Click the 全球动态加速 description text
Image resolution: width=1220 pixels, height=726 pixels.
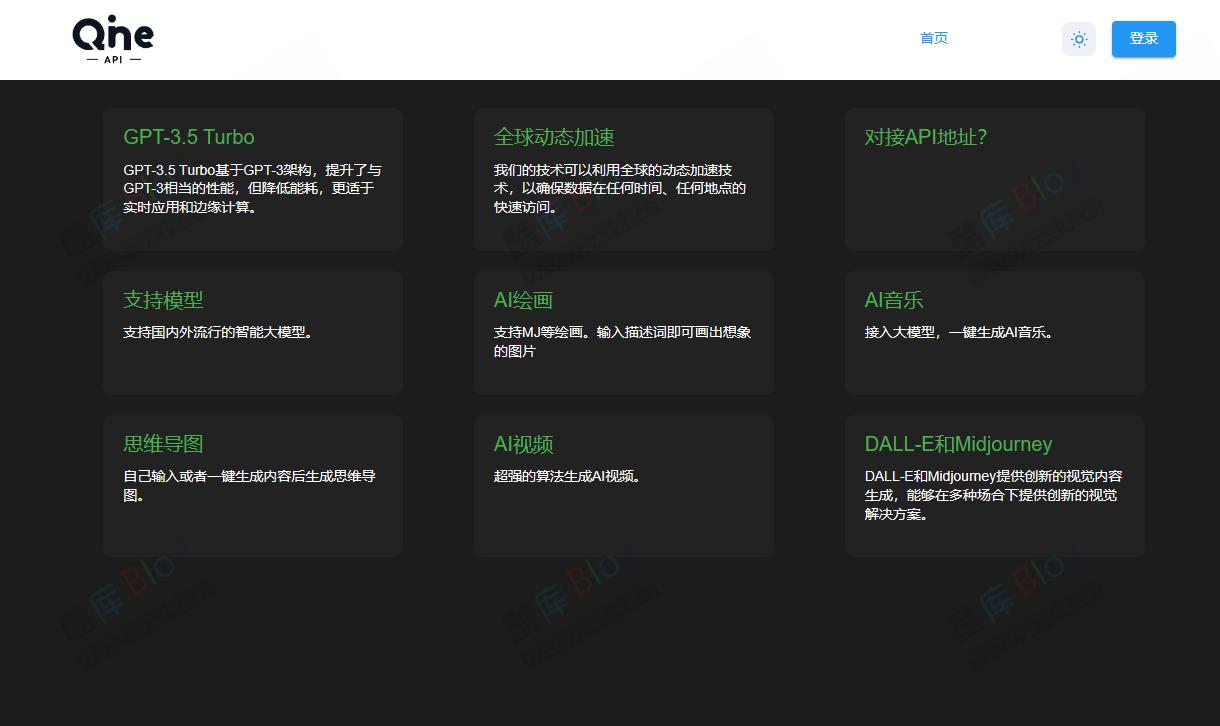pyautogui.click(x=620, y=189)
